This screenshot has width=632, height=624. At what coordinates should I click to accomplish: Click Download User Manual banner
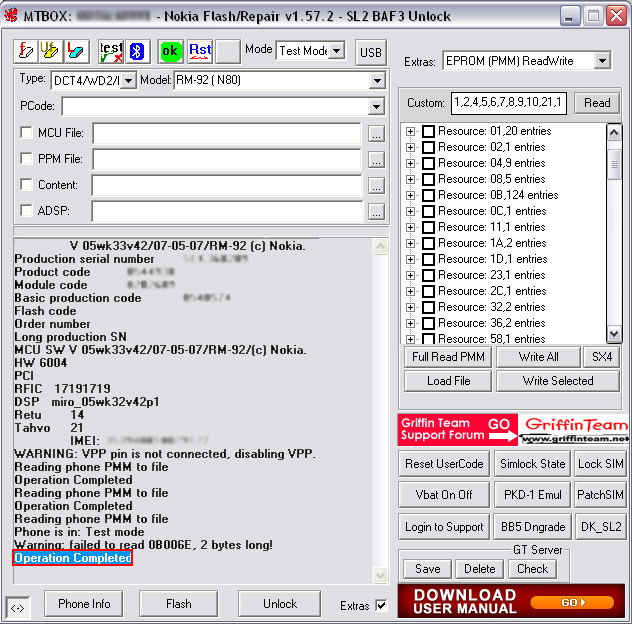[x=511, y=601]
